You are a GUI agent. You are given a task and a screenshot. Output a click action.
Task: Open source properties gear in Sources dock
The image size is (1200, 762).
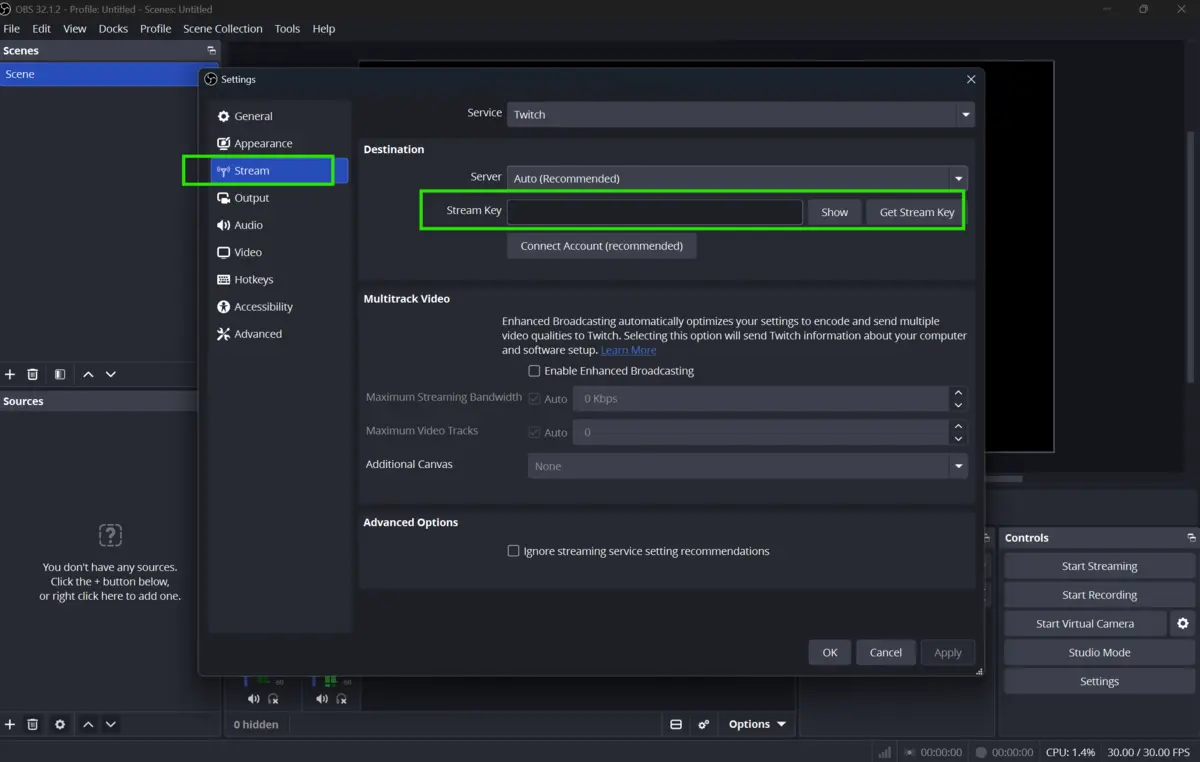click(60, 724)
